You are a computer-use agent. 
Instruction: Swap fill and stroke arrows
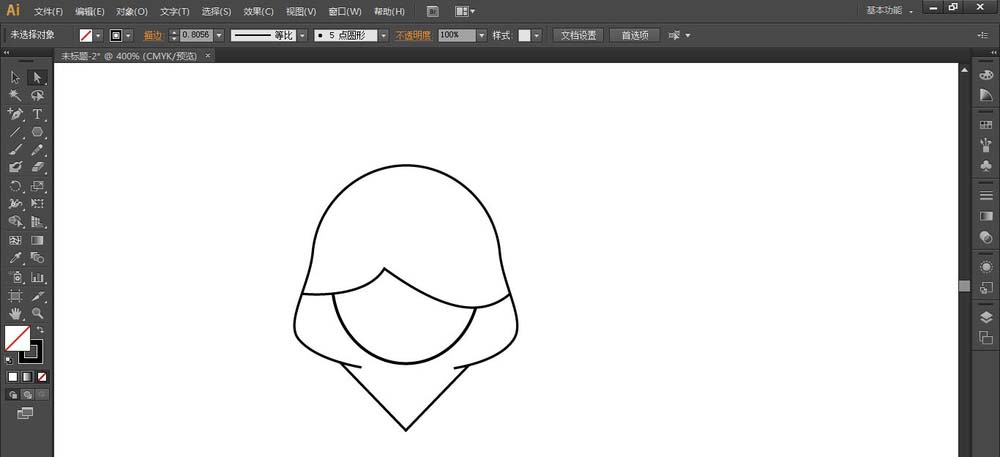pos(41,329)
